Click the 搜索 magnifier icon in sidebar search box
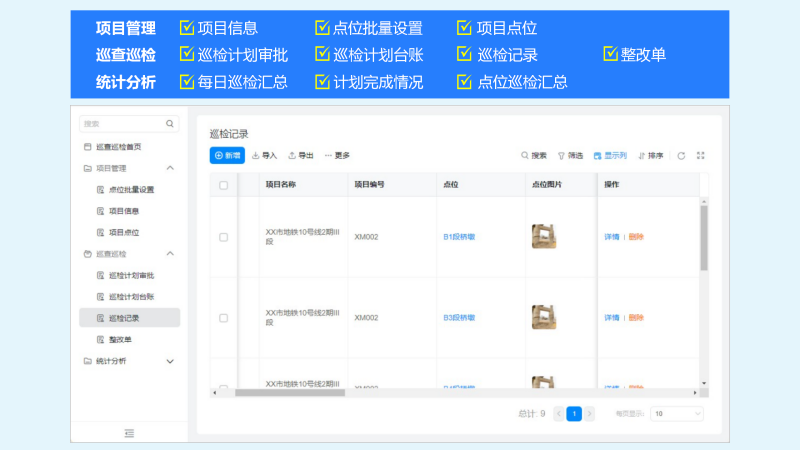The image size is (800, 450). coord(170,124)
